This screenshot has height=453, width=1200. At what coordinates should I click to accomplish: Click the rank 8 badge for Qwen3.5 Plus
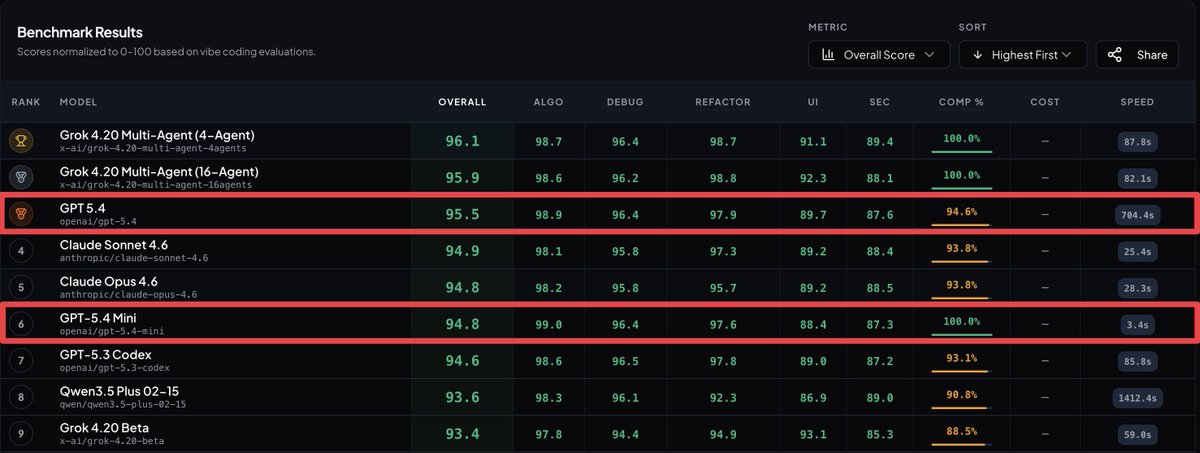pyautogui.click(x=22, y=395)
